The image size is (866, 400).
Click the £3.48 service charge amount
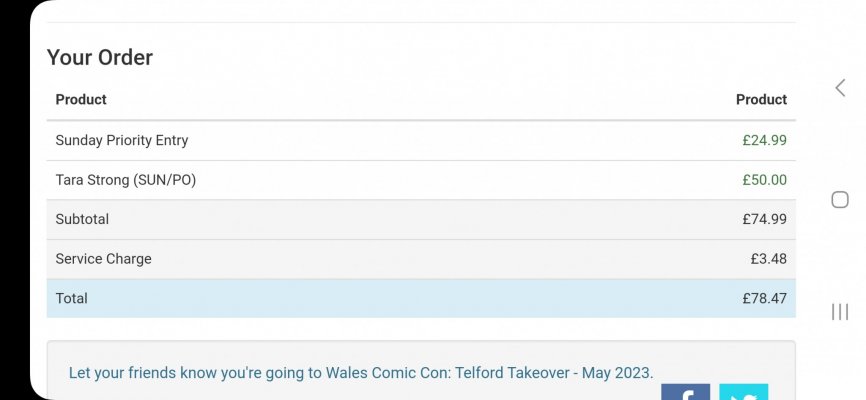768,259
